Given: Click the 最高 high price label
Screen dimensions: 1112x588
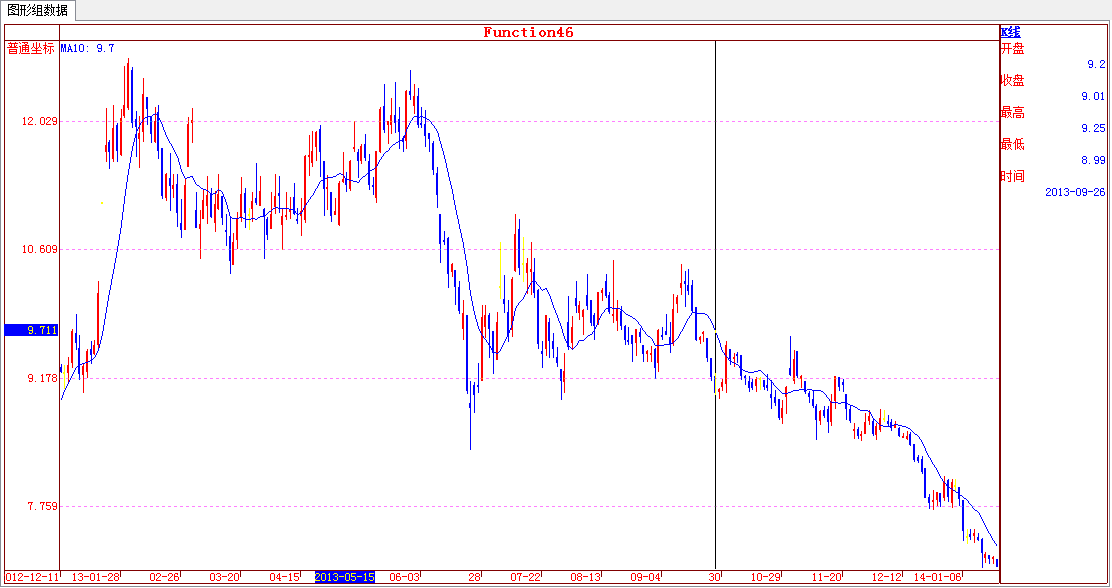Looking at the screenshot, I should pos(1012,112).
